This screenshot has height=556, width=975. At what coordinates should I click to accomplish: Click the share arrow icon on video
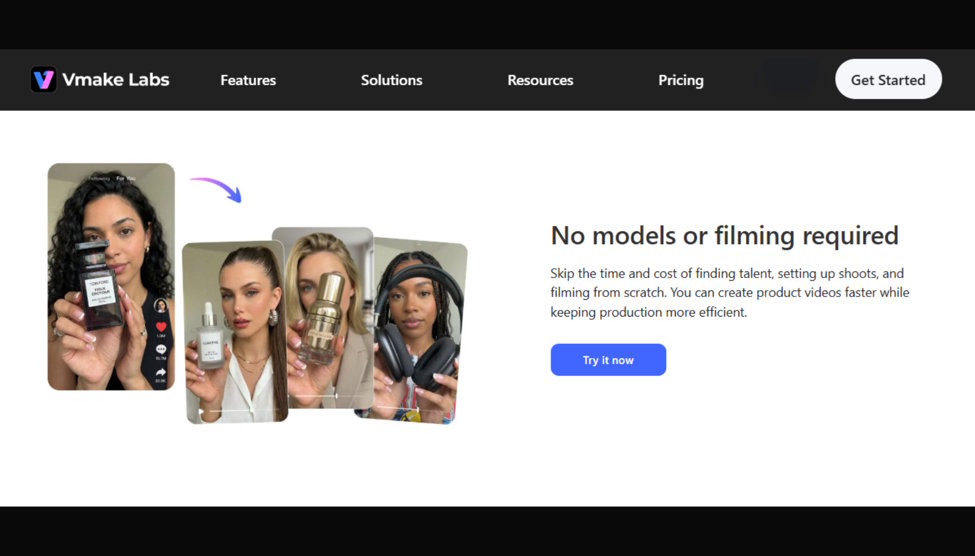[x=161, y=373]
